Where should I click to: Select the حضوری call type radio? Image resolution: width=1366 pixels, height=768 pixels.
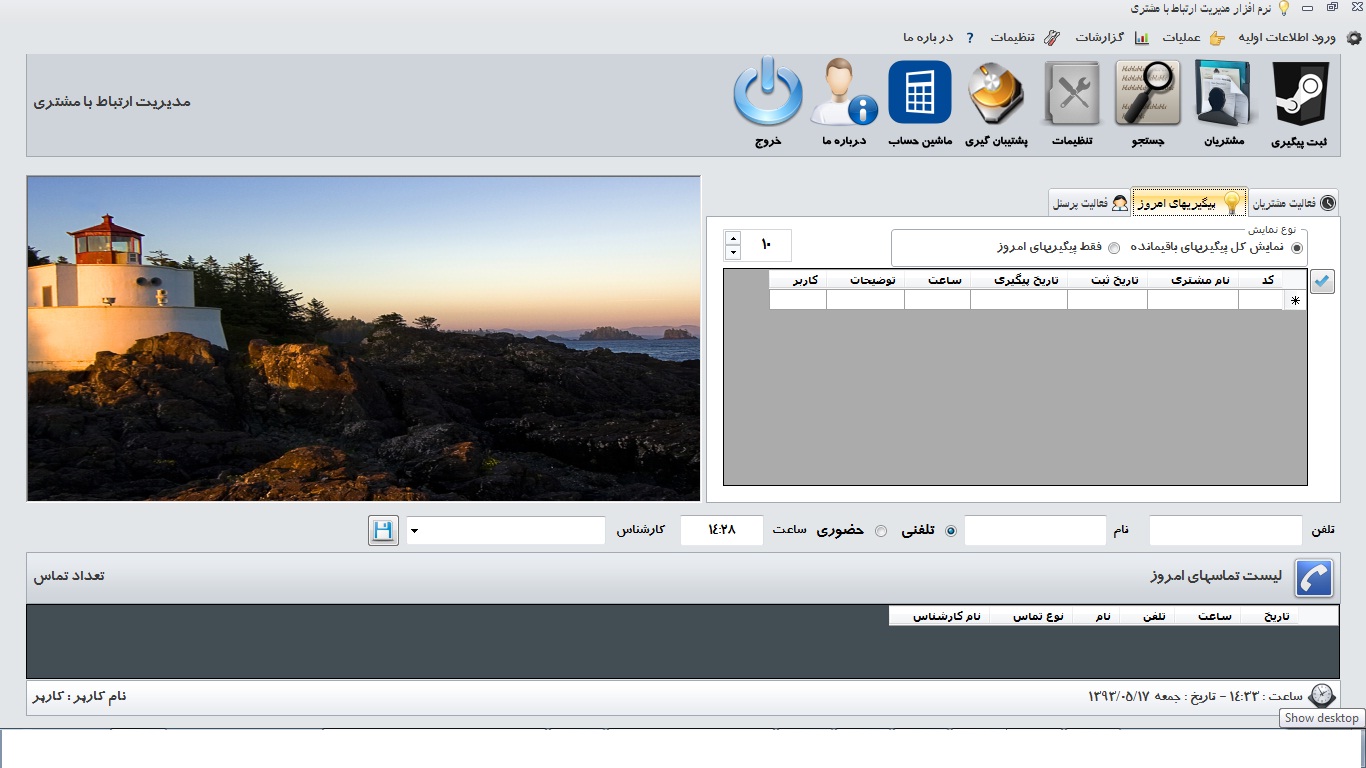pyautogui.click(x=880, y=531)
